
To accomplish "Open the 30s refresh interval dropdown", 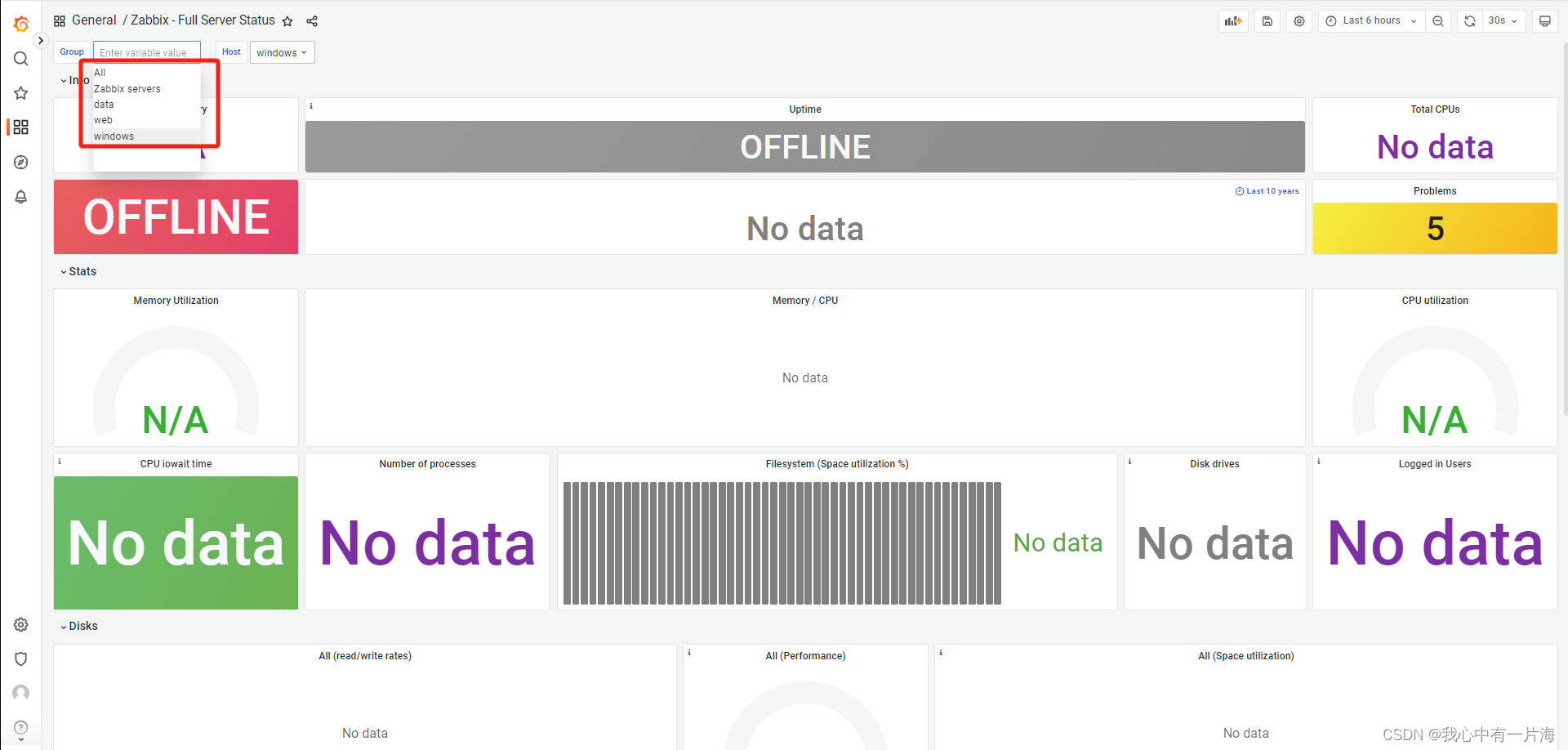I will point(1503,21).
